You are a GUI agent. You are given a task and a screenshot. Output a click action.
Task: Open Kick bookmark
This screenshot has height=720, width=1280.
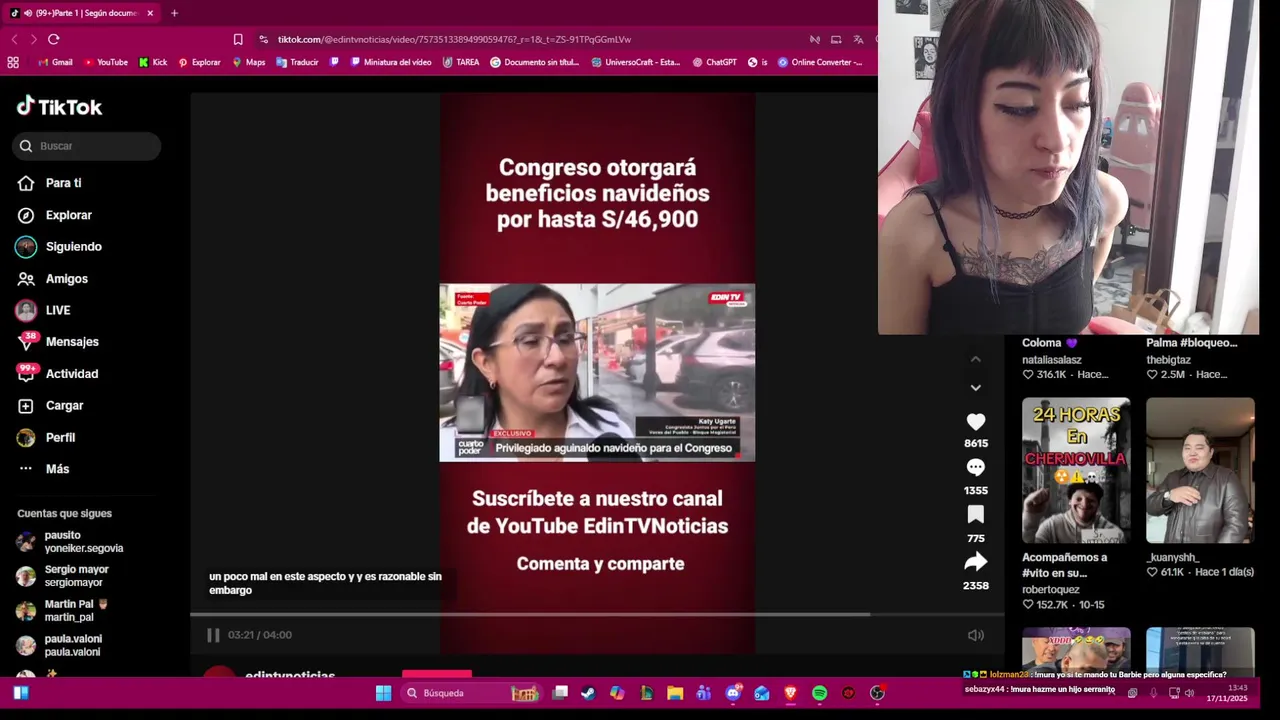point(153,62)
